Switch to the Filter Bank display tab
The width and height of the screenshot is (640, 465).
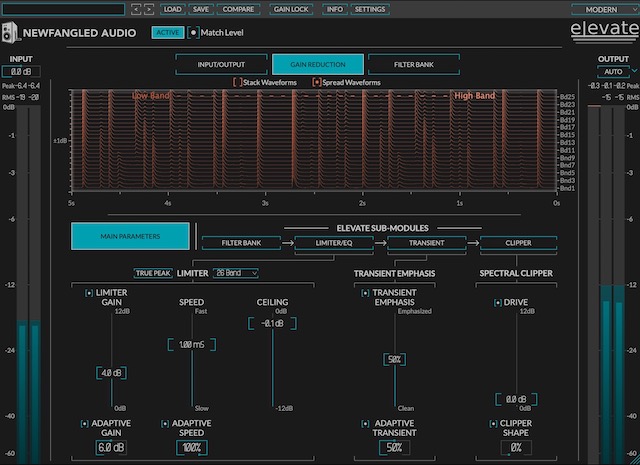(413, 64)
